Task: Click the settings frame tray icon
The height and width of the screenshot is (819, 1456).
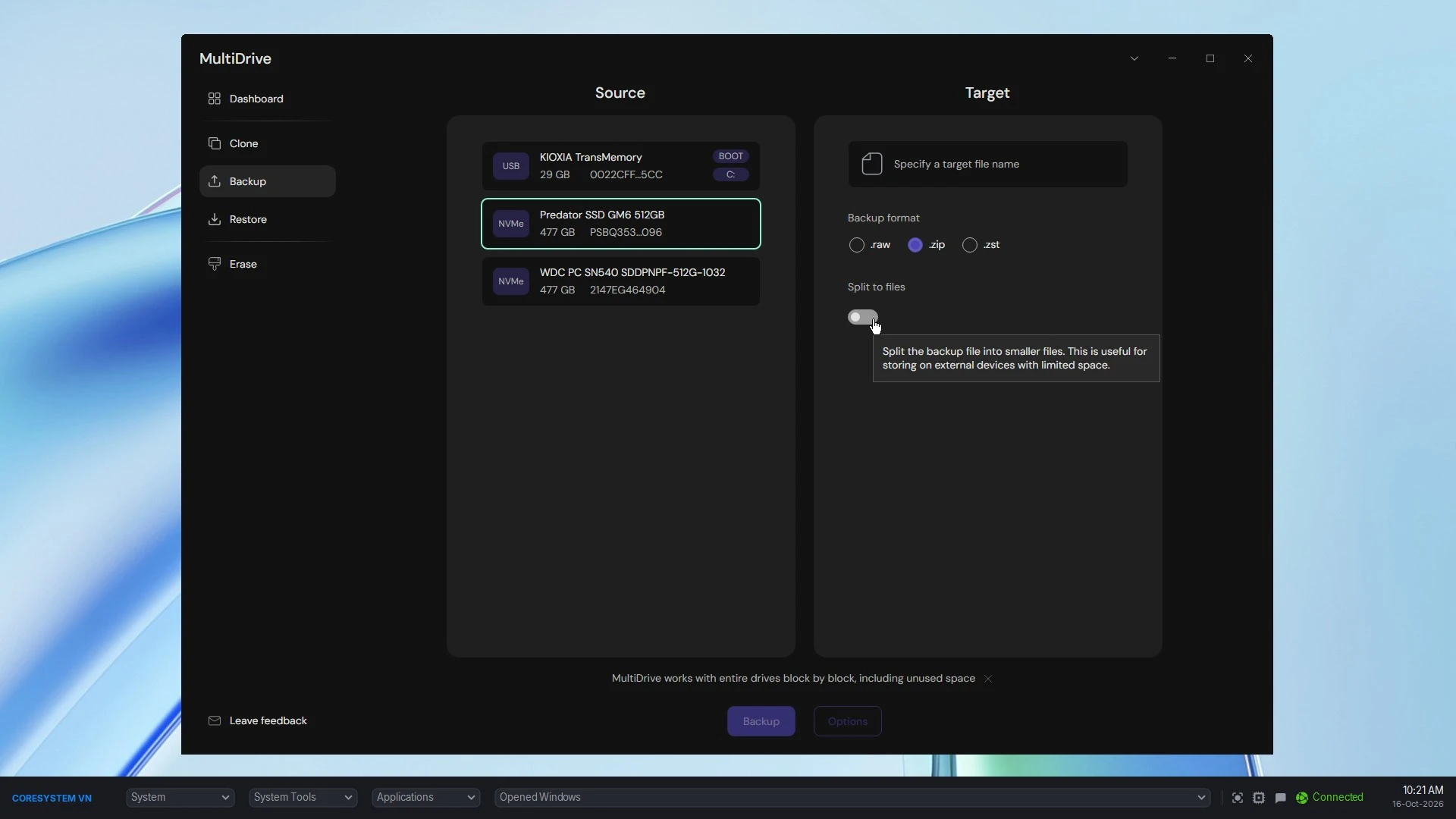Action: click(x=1258, y=798)
